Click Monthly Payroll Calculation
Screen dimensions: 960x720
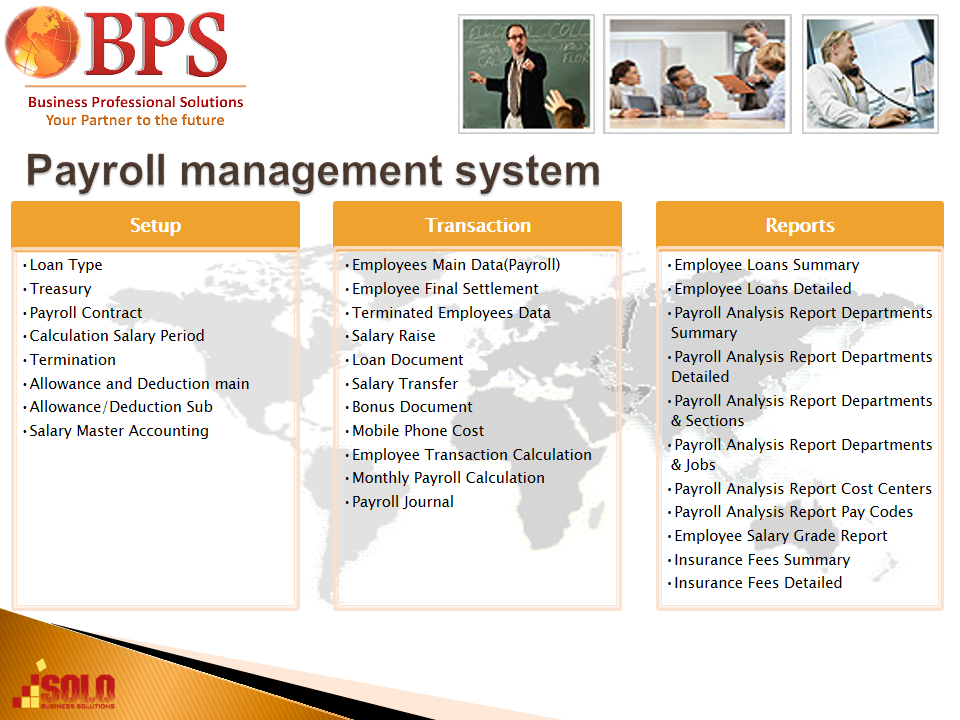(x=448, y=478)
